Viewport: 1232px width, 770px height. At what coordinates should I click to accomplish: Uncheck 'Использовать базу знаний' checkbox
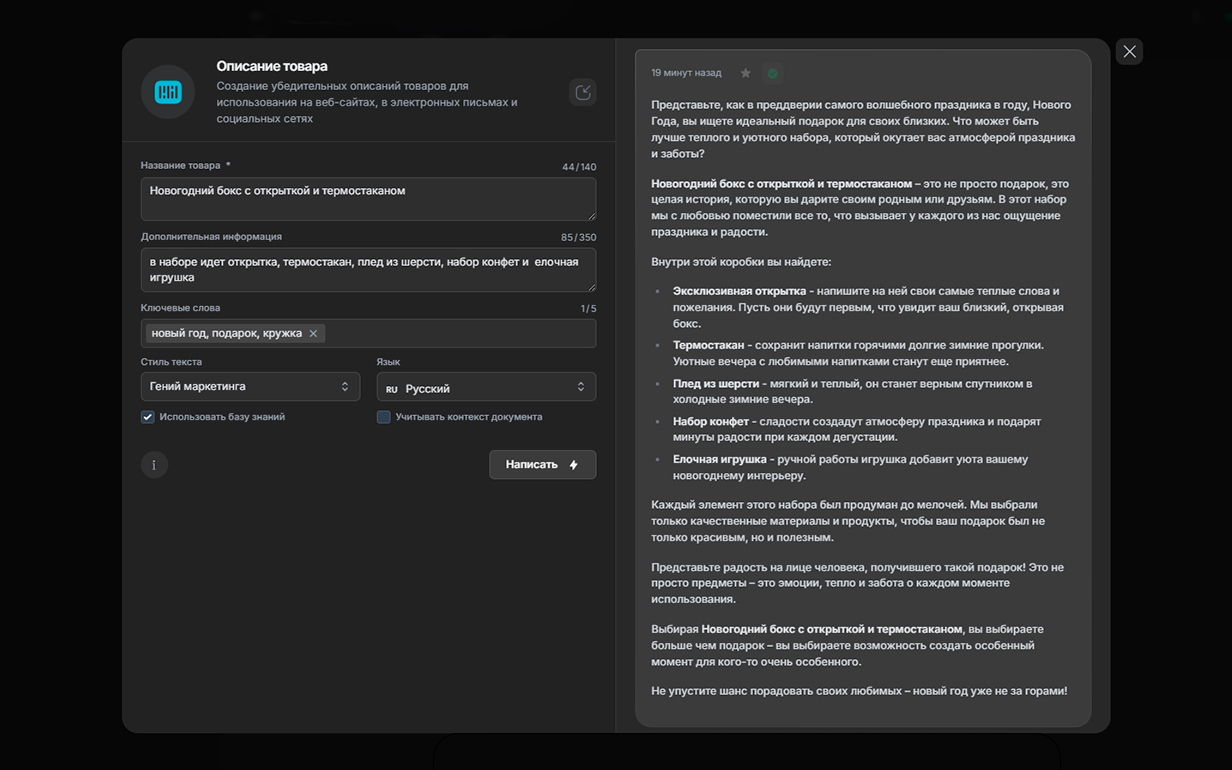pyautogui.click(x=148, y=417)
